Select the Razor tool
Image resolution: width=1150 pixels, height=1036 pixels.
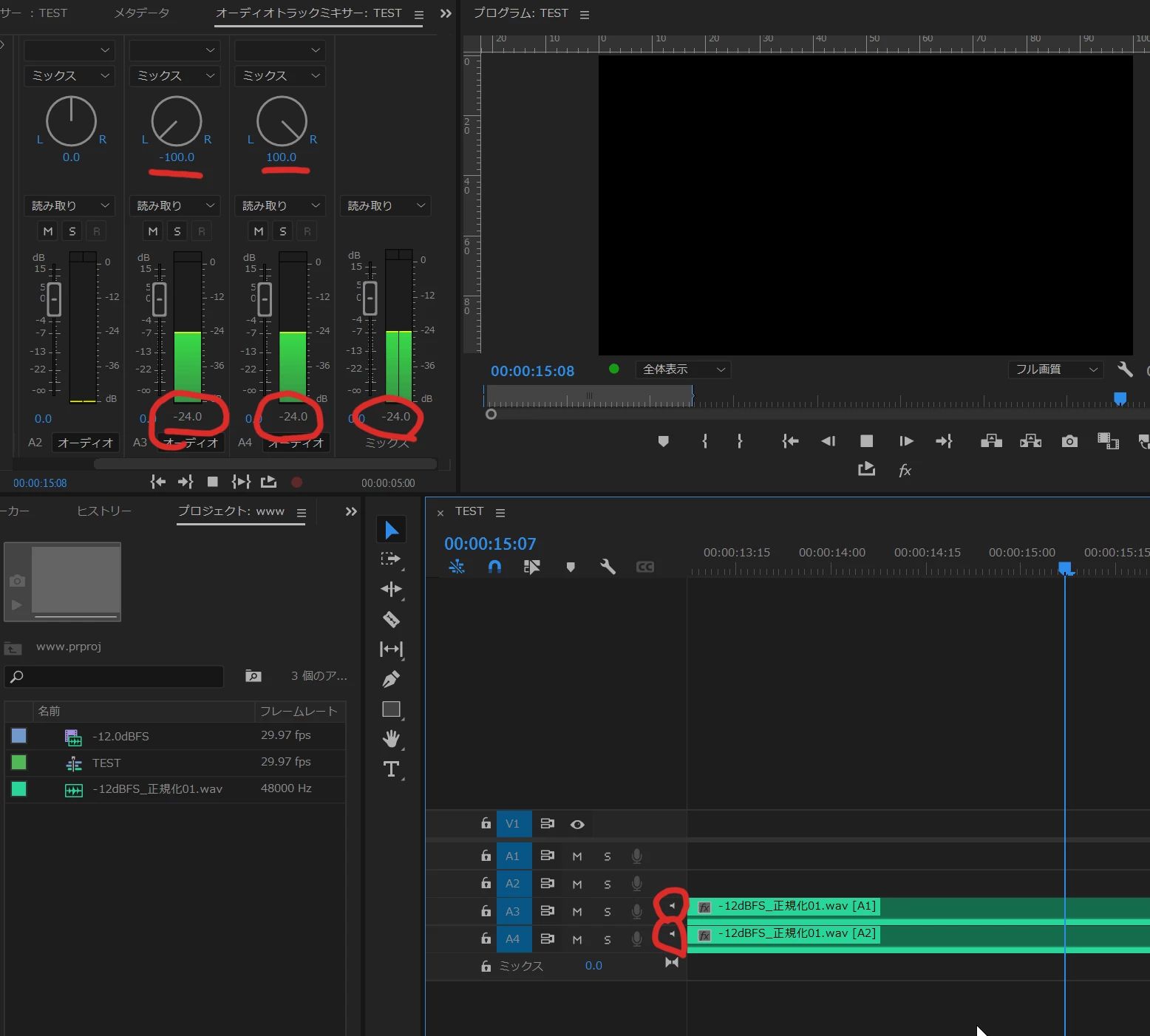coord(391,619)
